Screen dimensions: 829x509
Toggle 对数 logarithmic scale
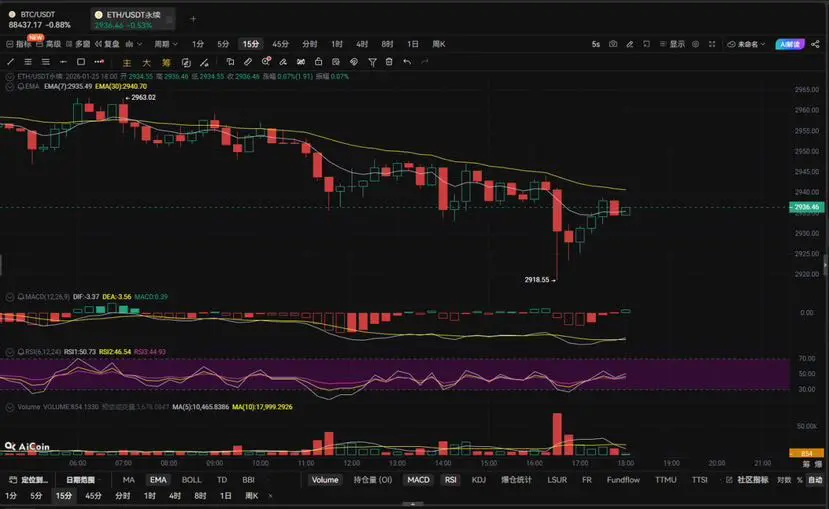click(x=784, y=480)
